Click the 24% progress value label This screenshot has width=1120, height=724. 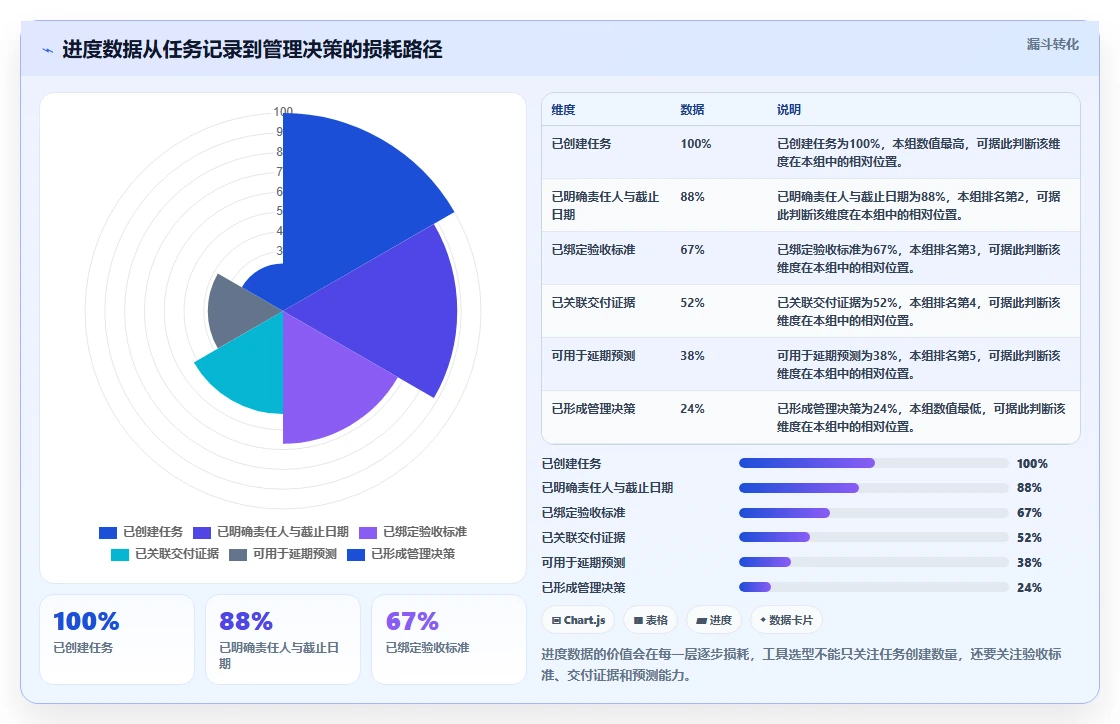point(1029,588)
